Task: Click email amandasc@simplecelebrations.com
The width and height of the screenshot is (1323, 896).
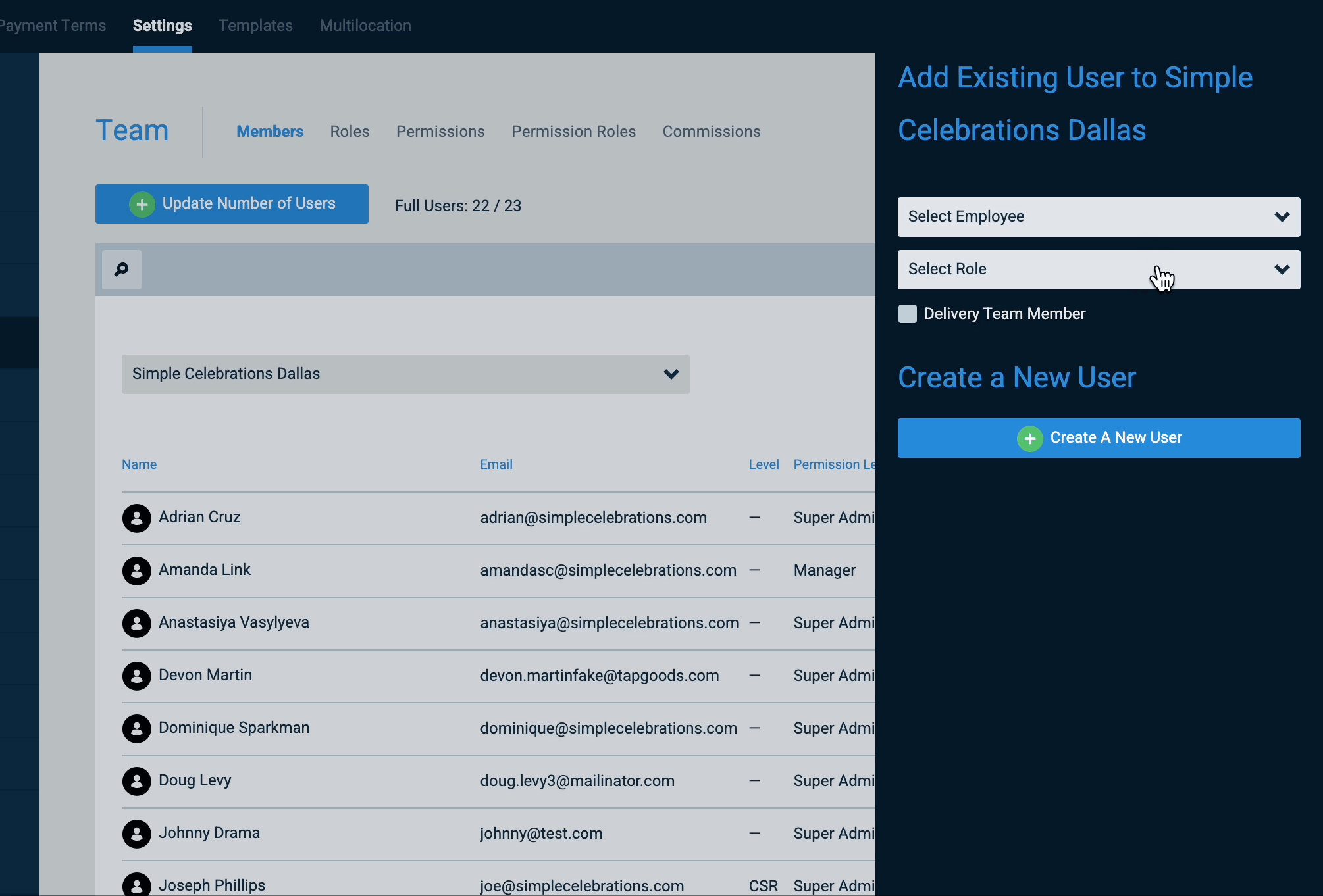Action: point(608,570)
